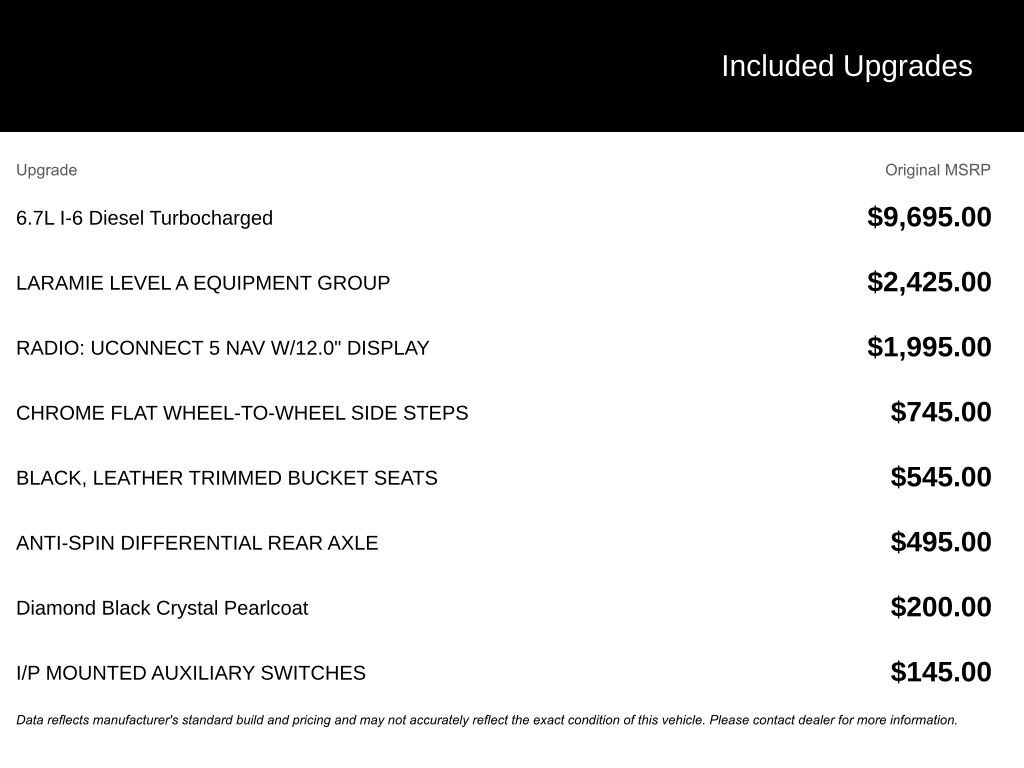Viewport: 1024px width, 768px height.
Task: Select CHROME FLAT WHEEL-TO-WHEEL SIDE STEPS
Action: (242, 413)
